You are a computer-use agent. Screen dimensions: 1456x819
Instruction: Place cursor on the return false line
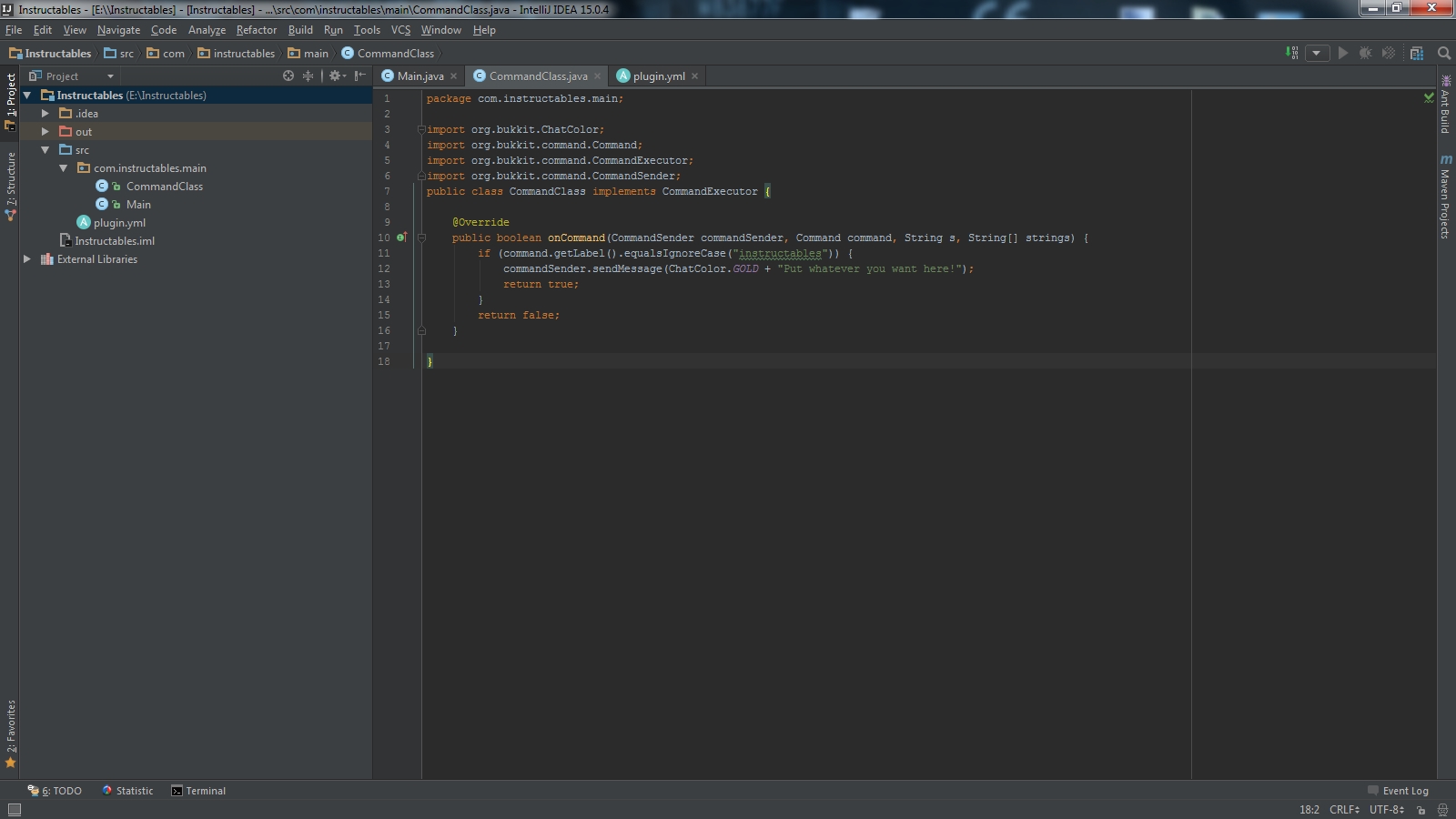point(519,315)
